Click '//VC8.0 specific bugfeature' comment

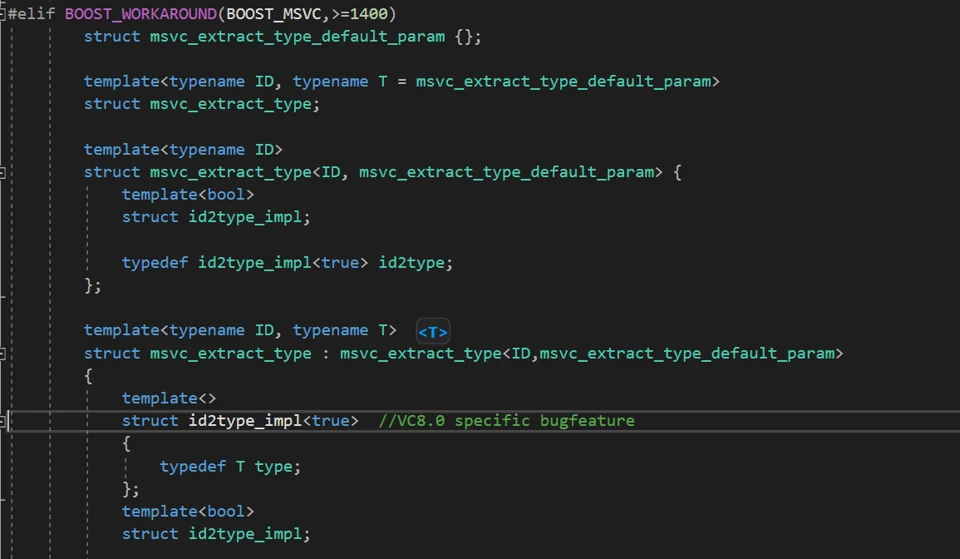tap(506, 421)
